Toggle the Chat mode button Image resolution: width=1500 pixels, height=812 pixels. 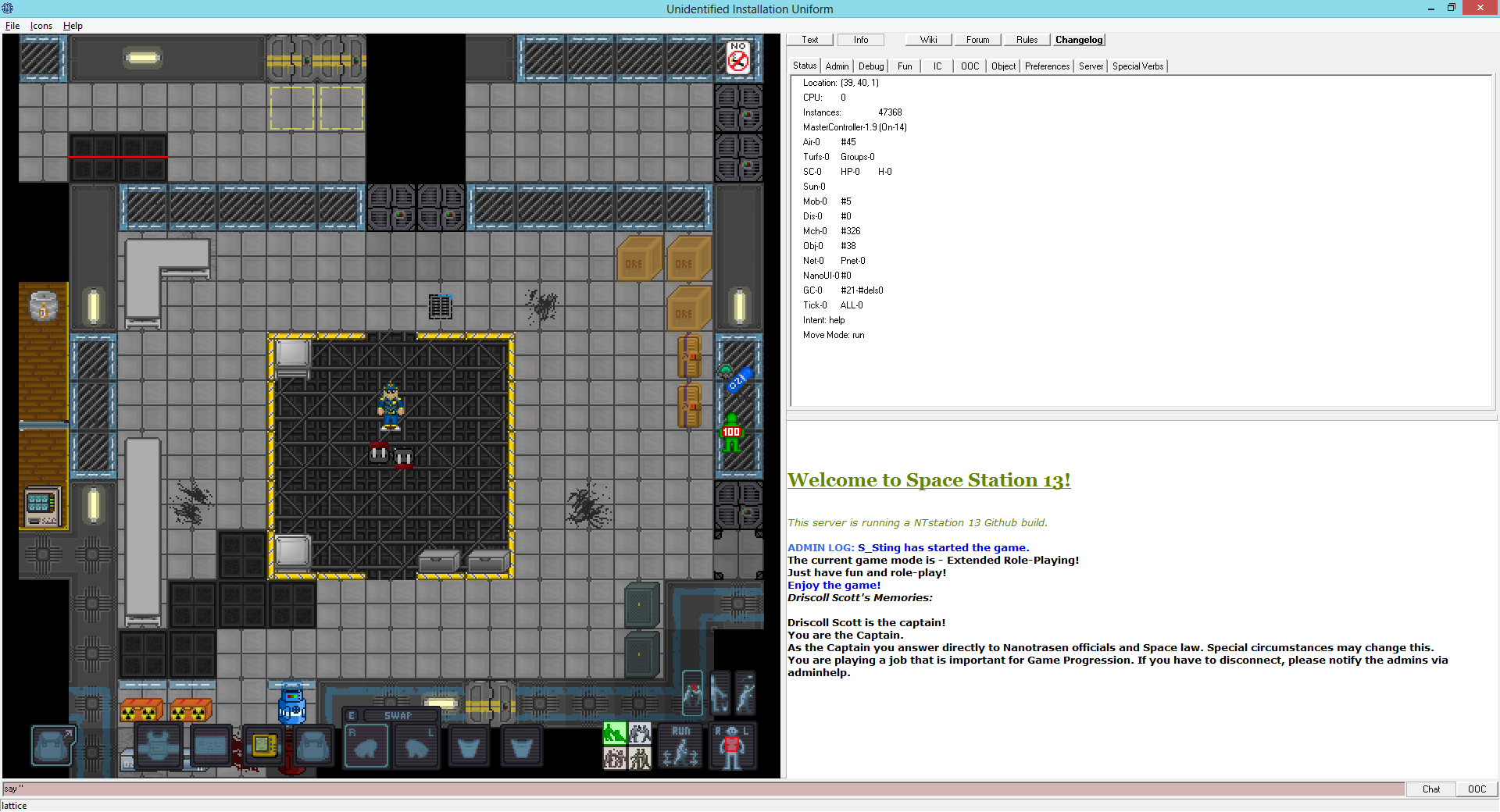click(x=1431, y=789)
